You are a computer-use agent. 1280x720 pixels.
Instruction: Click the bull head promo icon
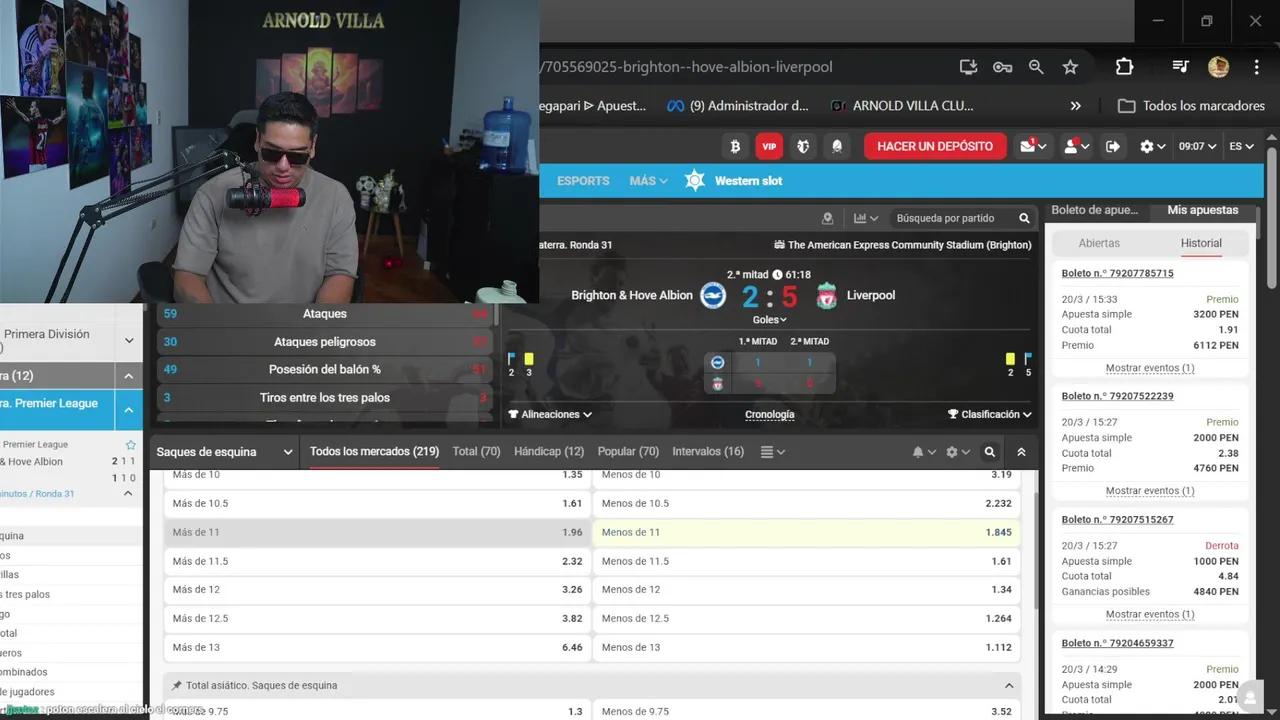click(x=803, y=146)
